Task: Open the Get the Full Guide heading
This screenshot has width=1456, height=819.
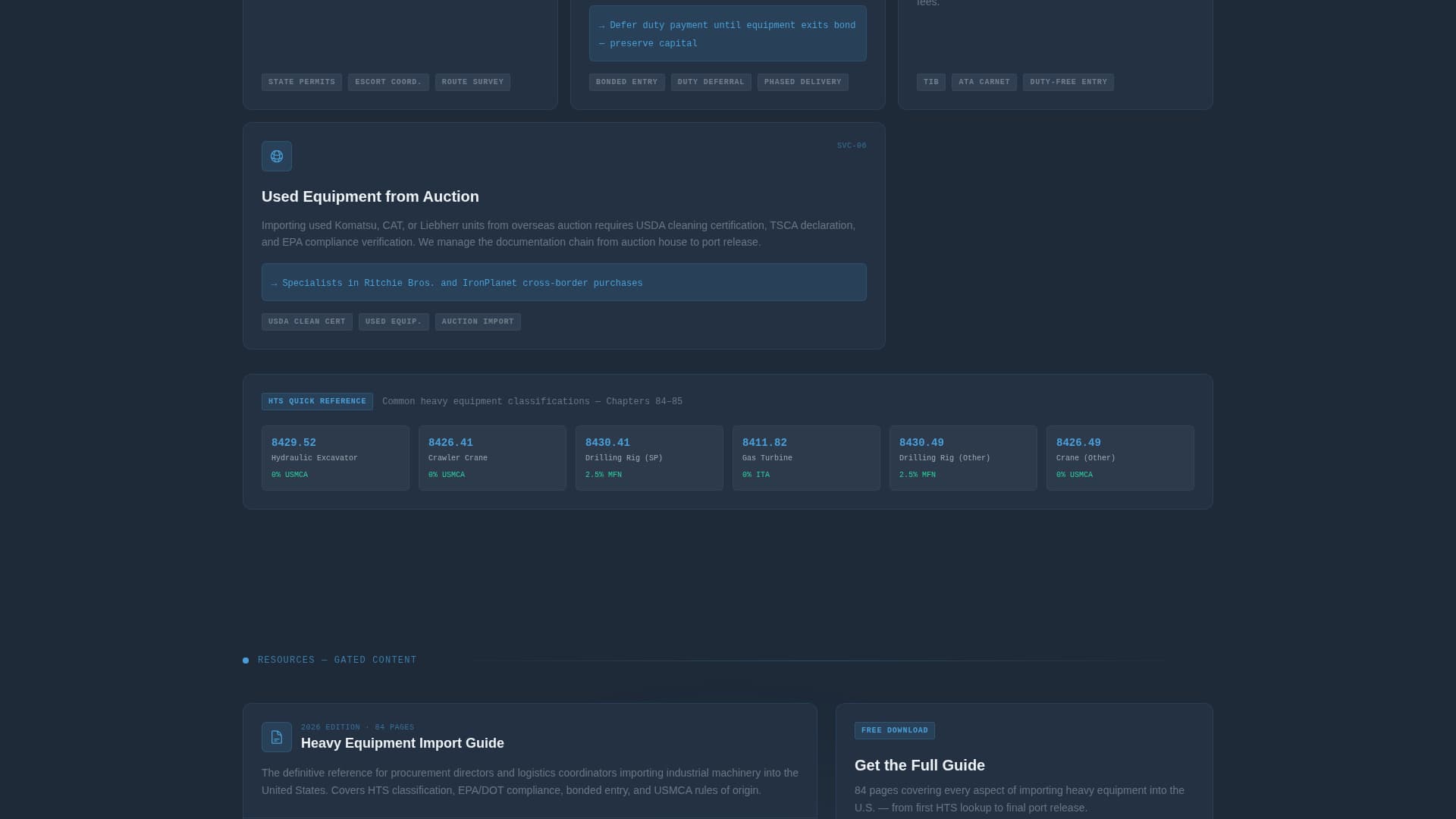Action: click(x=920, y=765)
